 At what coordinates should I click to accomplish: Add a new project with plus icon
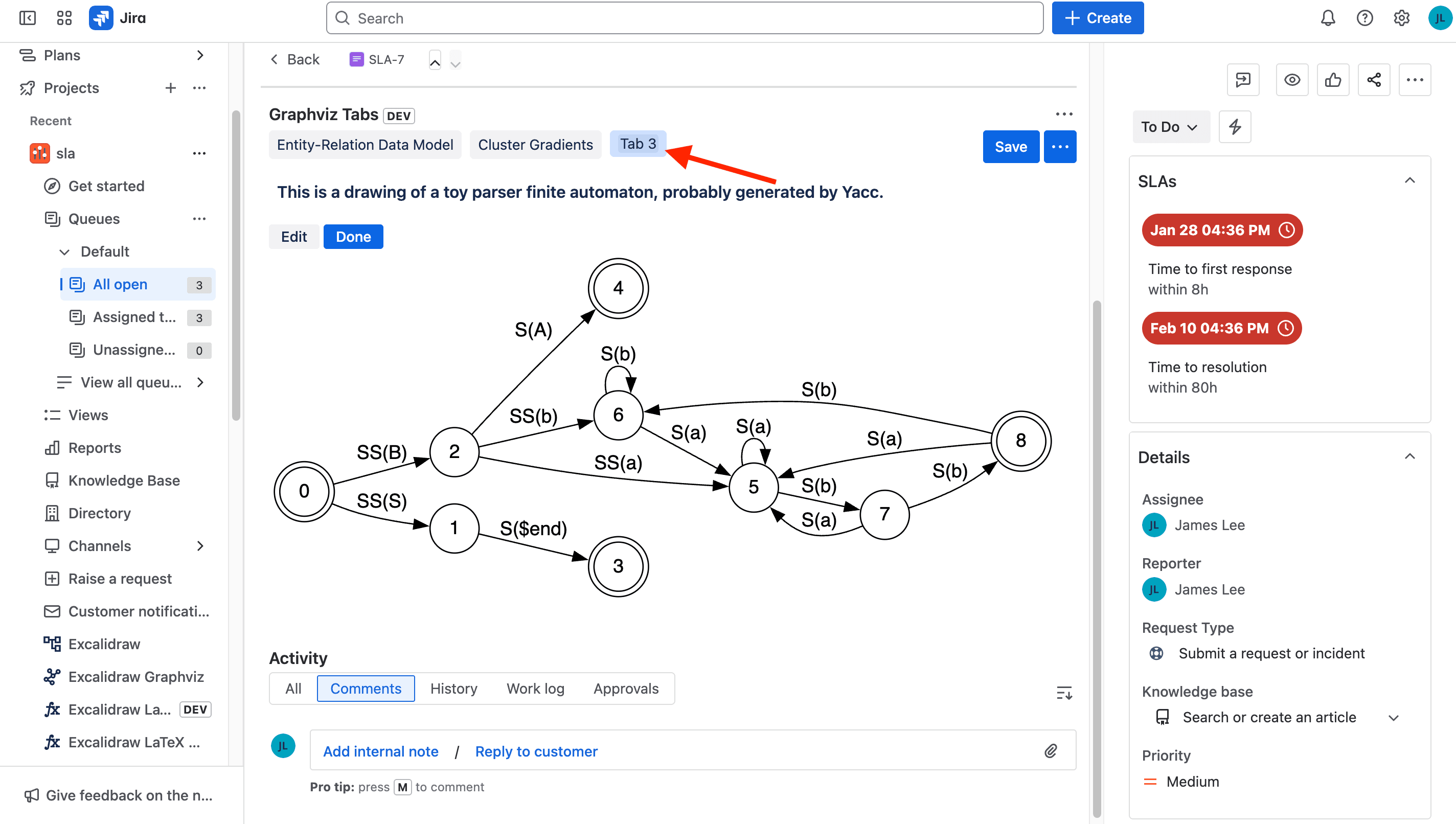point(170,88)
